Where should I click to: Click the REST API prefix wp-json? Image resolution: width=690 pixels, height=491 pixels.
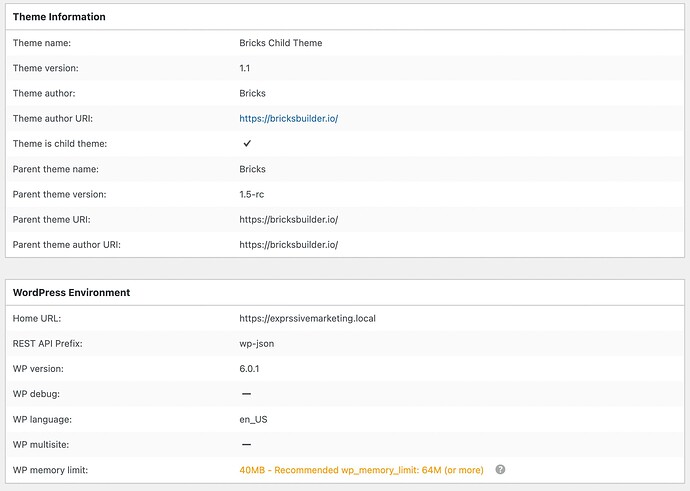point(257,344)
